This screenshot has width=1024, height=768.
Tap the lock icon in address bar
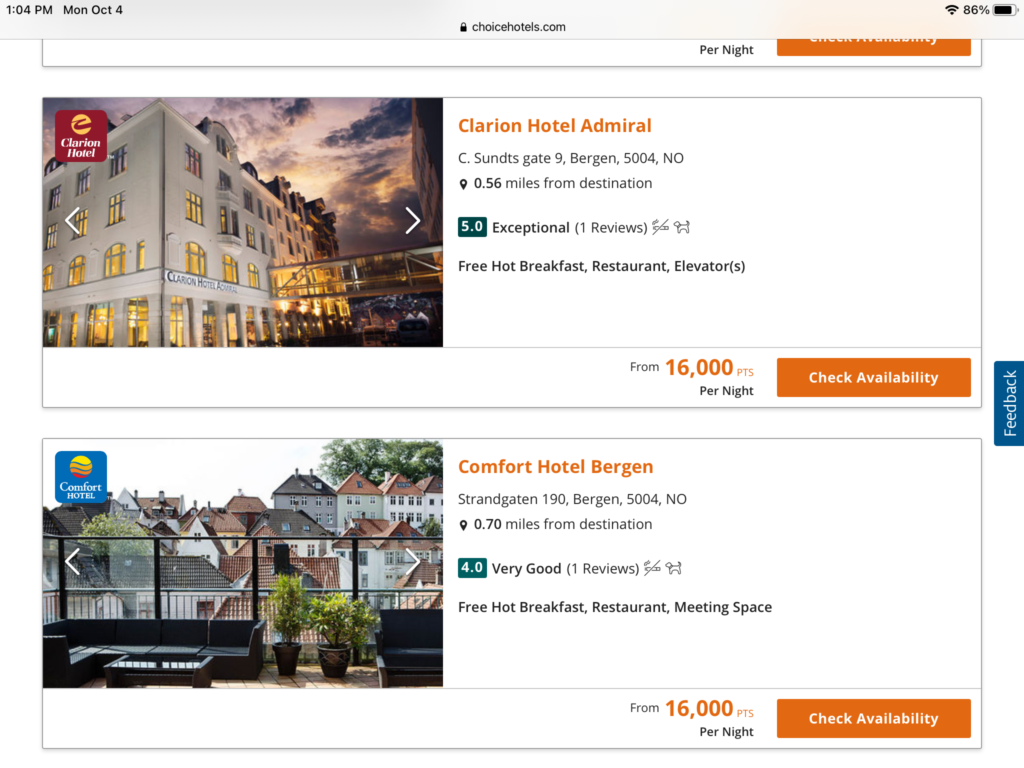tap(463, 27)
